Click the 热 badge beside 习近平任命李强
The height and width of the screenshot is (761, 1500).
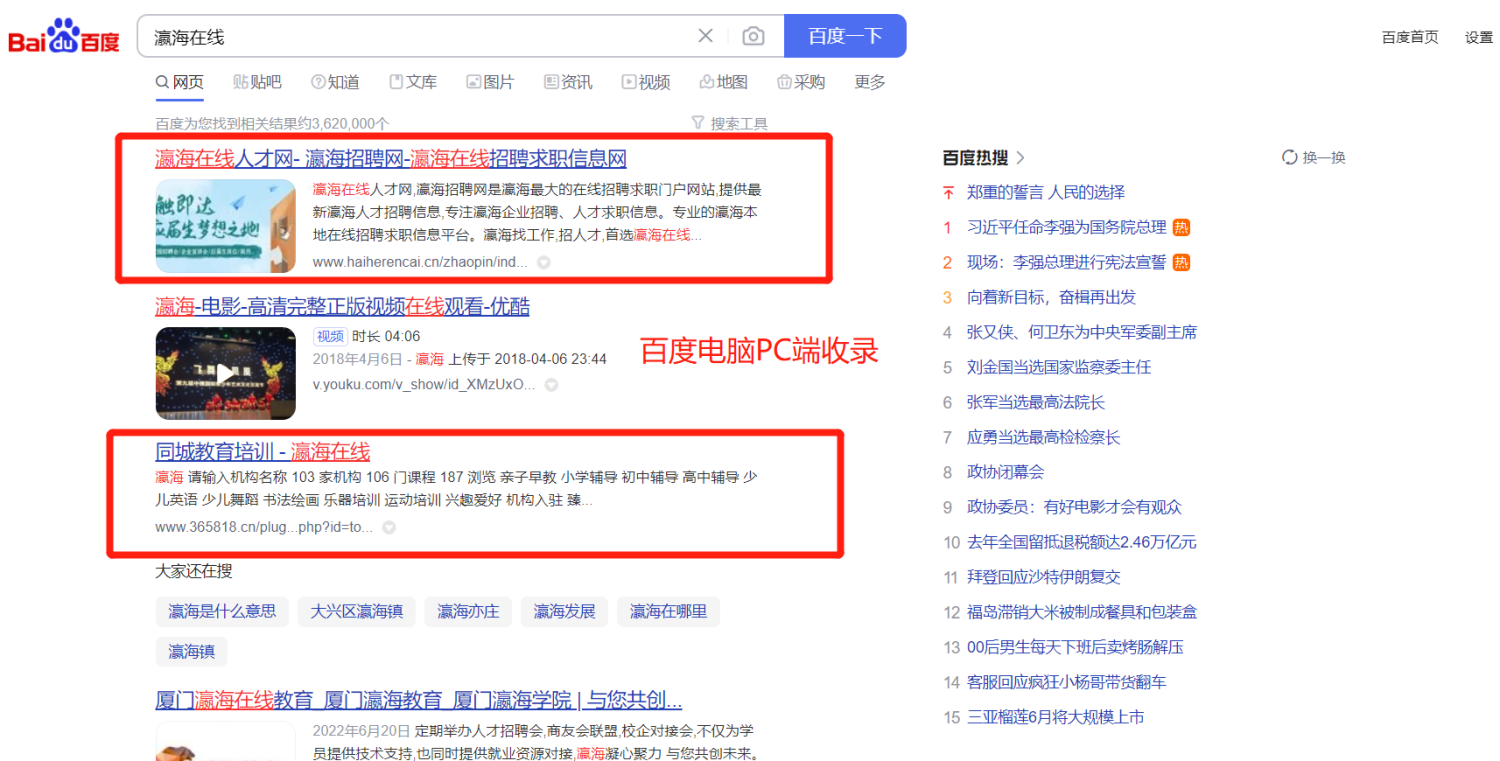[x=1181, y=227]
